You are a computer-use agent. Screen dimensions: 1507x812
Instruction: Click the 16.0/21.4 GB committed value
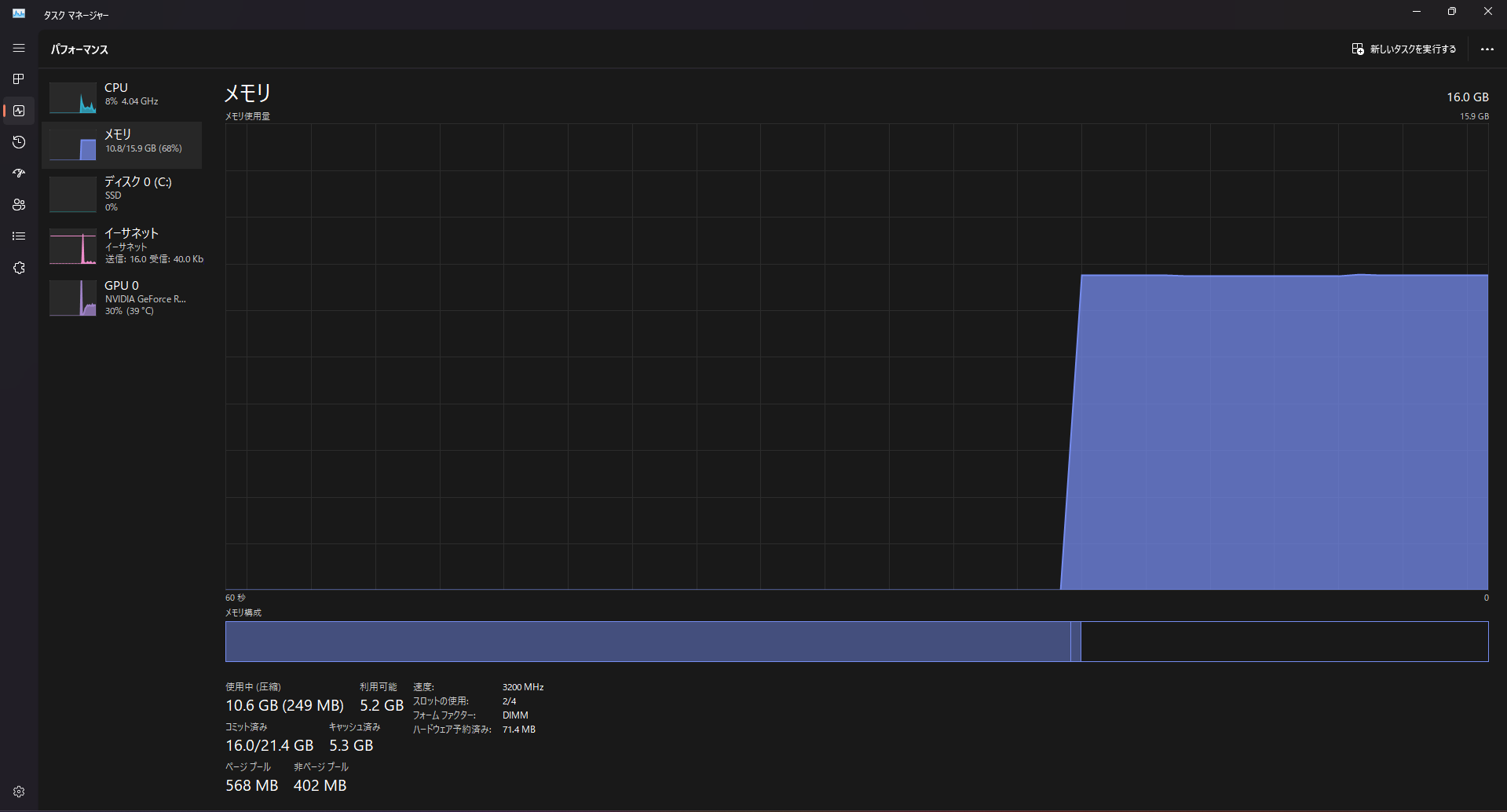269,745
